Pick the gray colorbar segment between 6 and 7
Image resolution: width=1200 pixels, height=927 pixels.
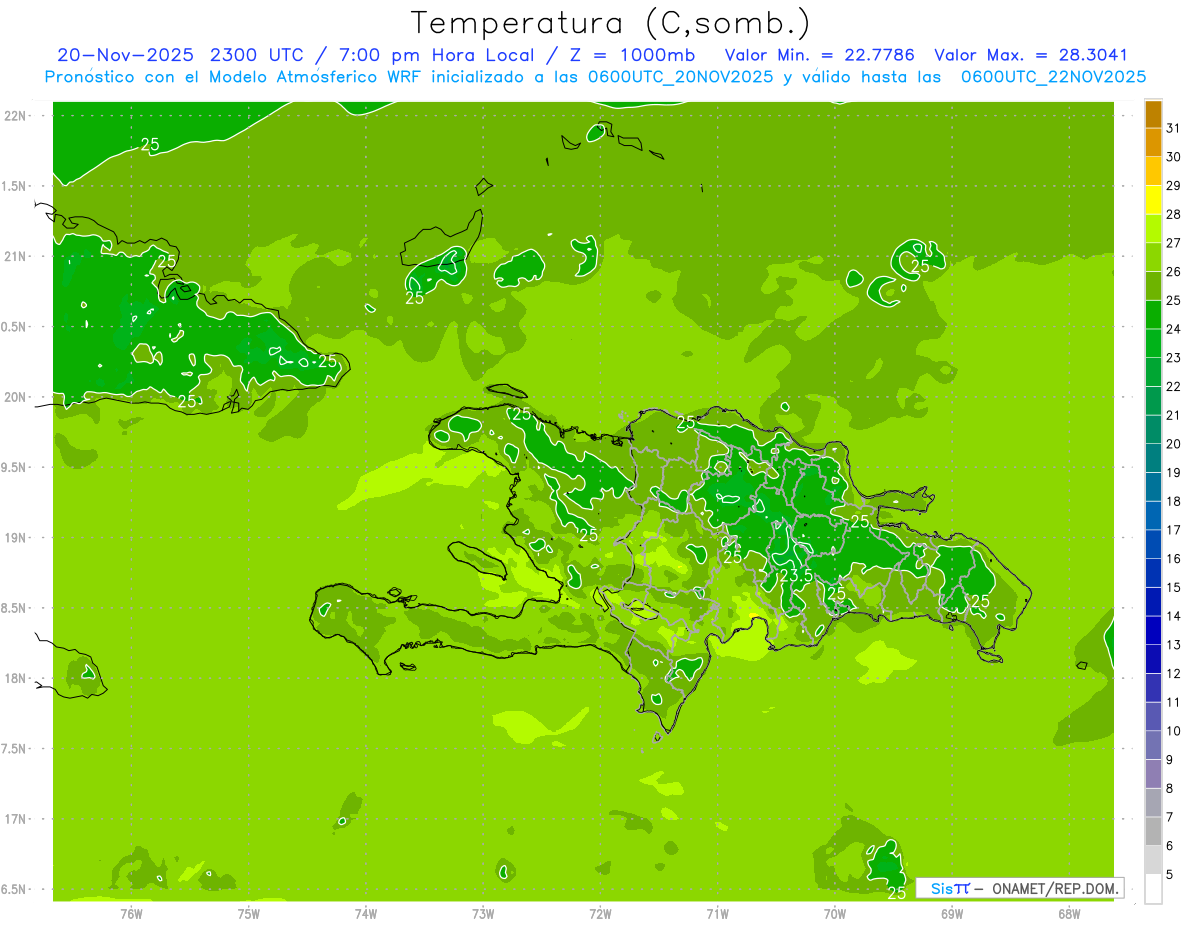click(1153, 831)
